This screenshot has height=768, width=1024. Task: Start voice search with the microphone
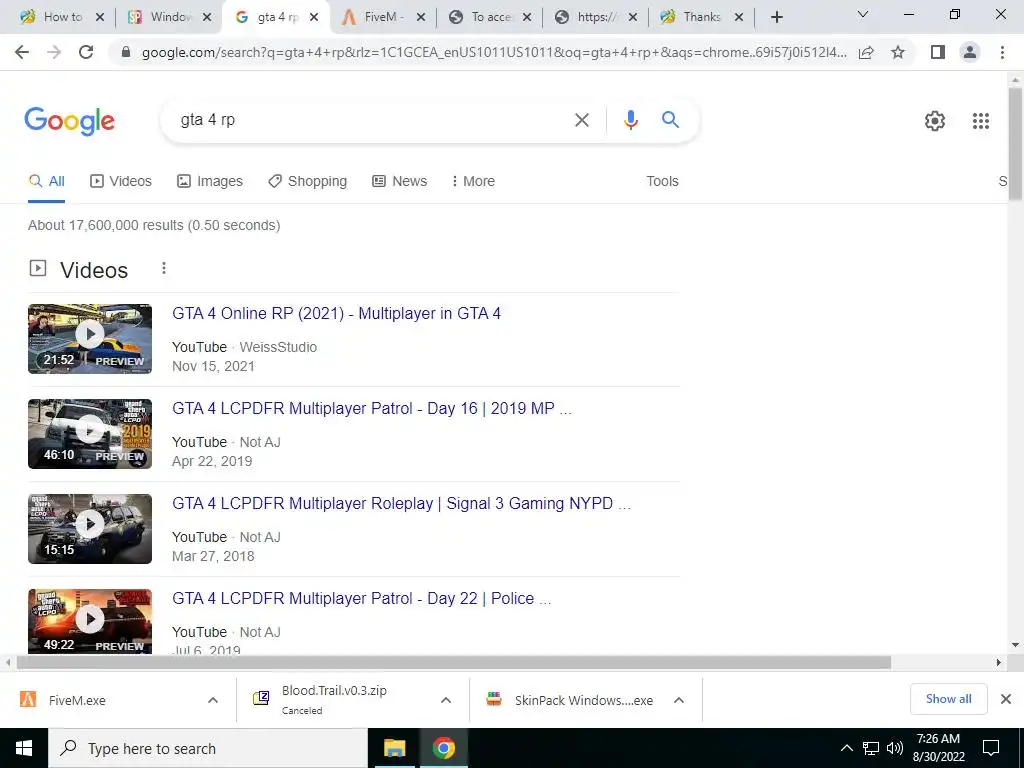point(630,120)
